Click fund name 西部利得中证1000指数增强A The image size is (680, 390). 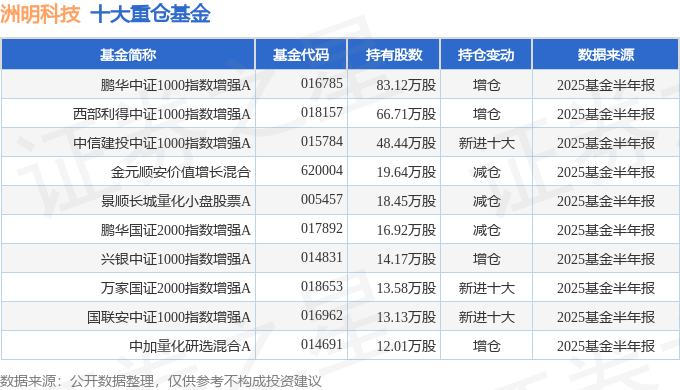[162, 114]
